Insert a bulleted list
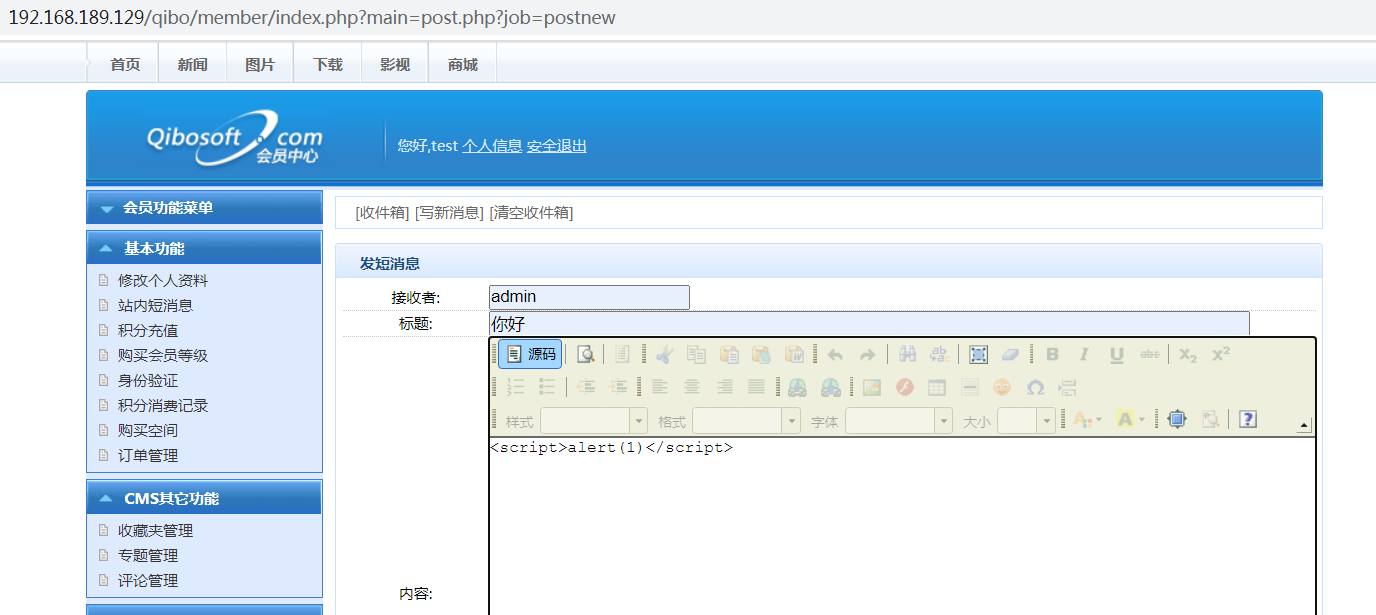Viewport: 1376px width, 615px height. coord(548,387)
